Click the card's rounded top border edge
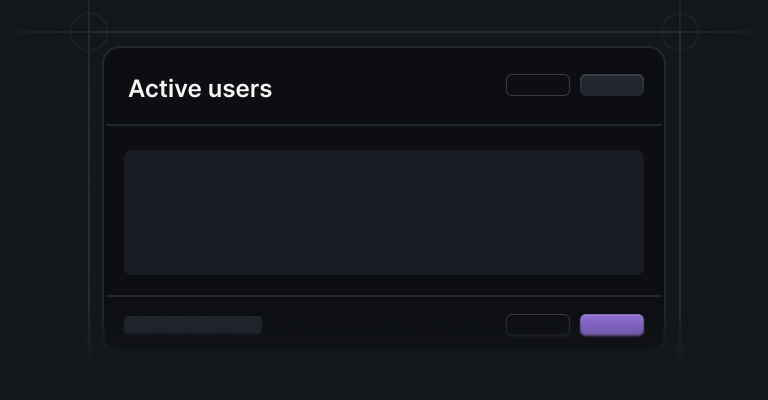768x400 pixels. (384, 47)
